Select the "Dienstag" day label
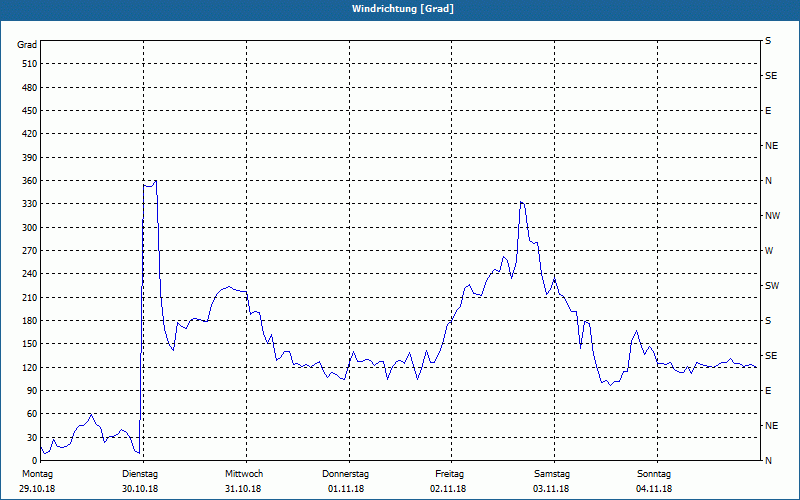The height and width of the screenshot is (500, 800). pos(140,474)
